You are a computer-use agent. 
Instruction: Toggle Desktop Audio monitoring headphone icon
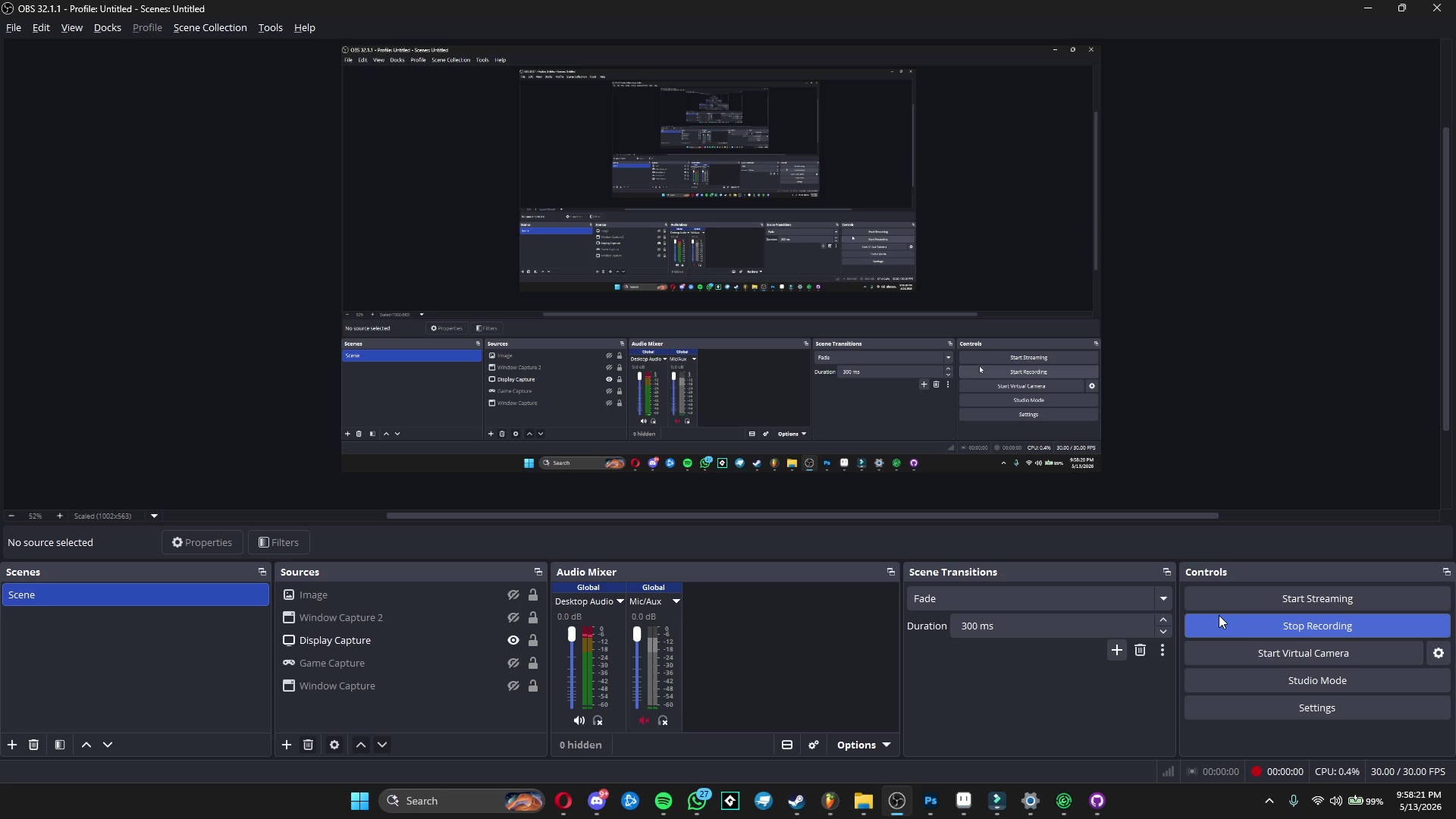[x=598, y=720]
